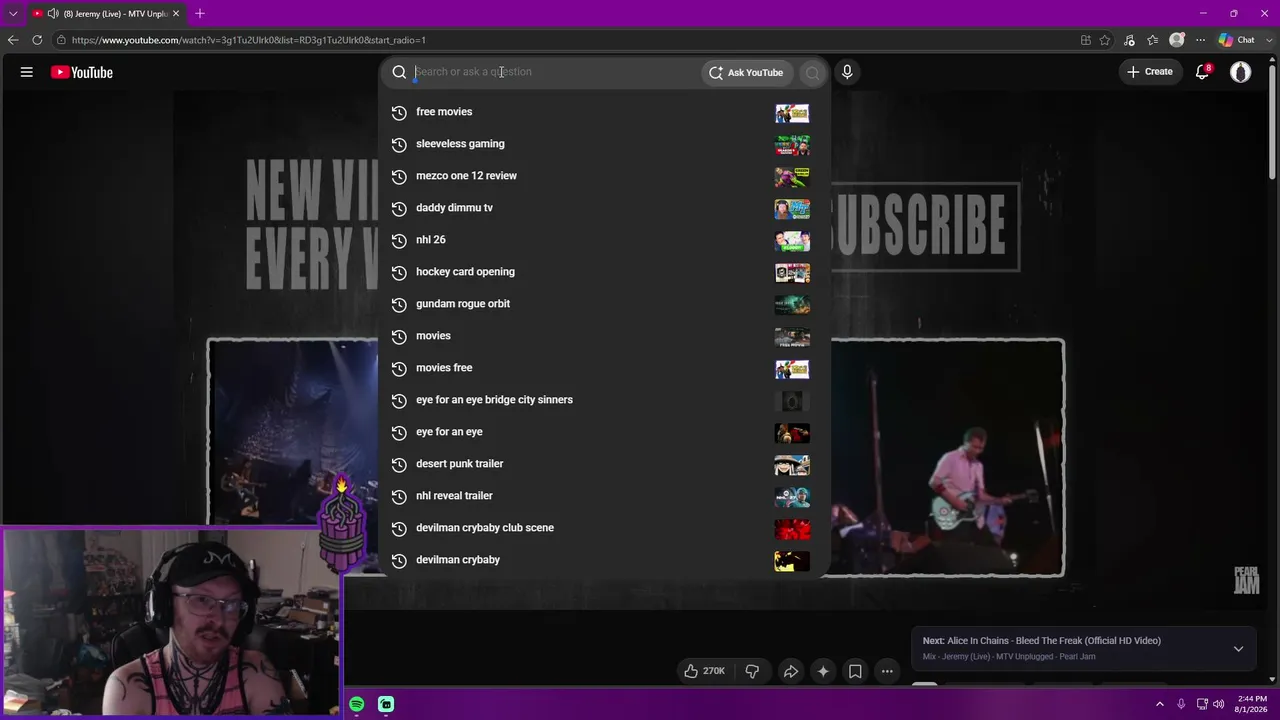
Task: Click the browser address bar URL
Action: (x=249, y=40)
